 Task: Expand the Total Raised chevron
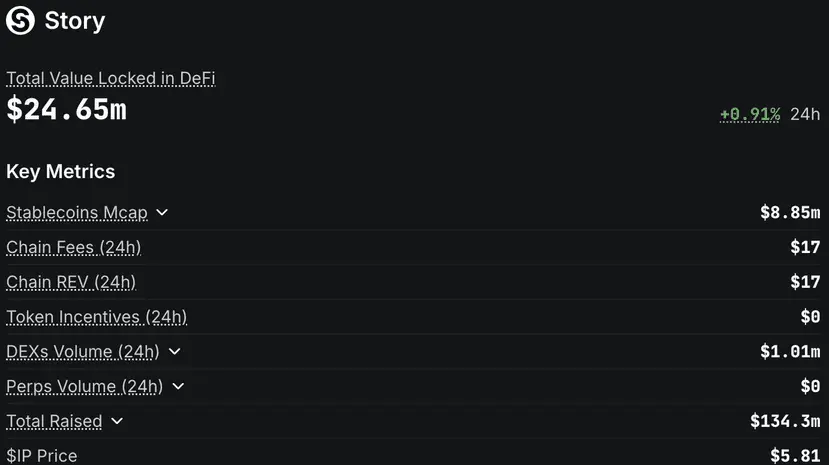point(117,421)
